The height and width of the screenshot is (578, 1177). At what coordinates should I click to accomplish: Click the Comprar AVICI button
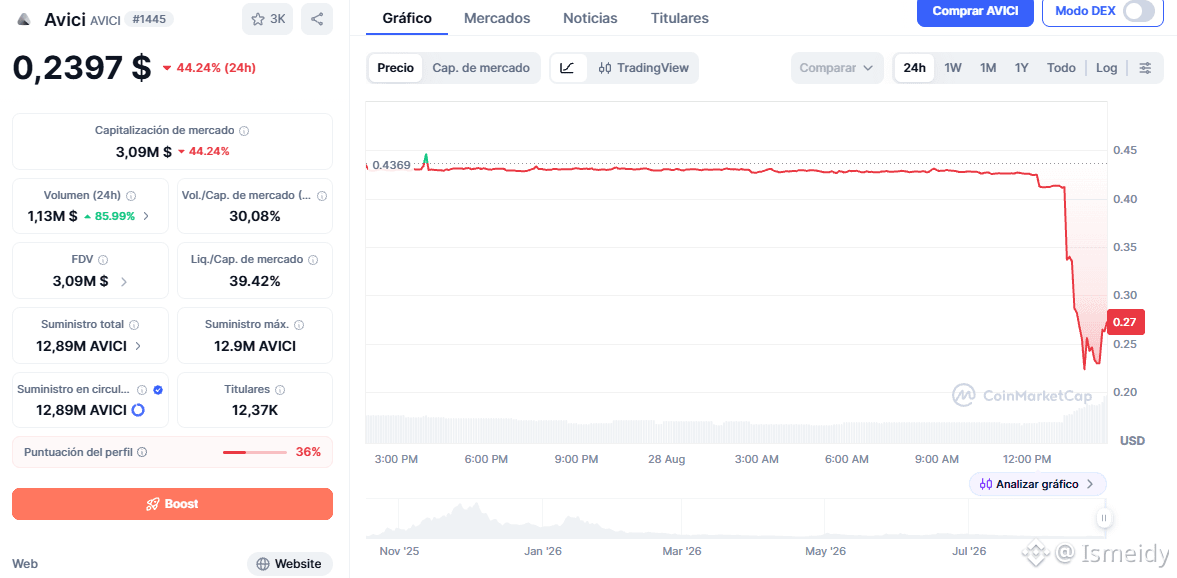(975, 11)
